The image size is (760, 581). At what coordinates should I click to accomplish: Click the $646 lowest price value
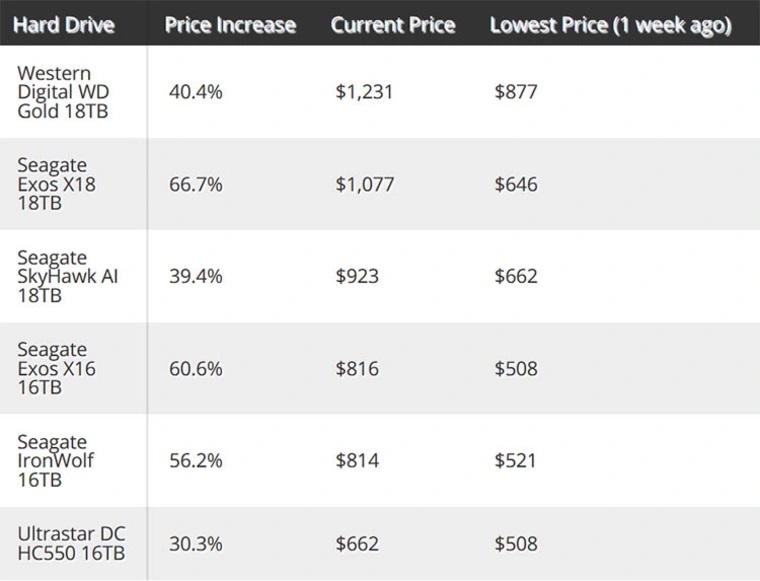pyautogui.click(x=516, y=185)
